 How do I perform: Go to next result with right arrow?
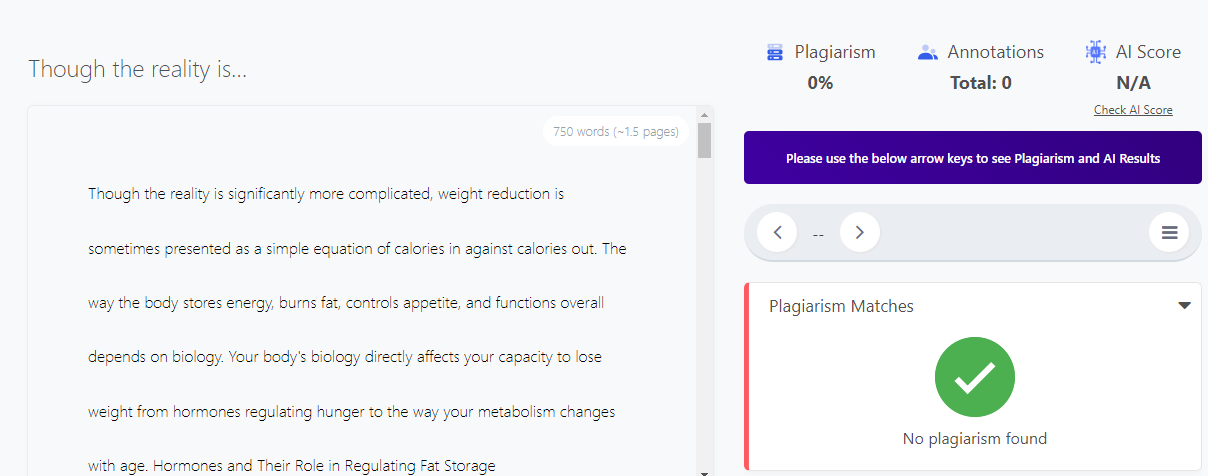coord(859,233)
